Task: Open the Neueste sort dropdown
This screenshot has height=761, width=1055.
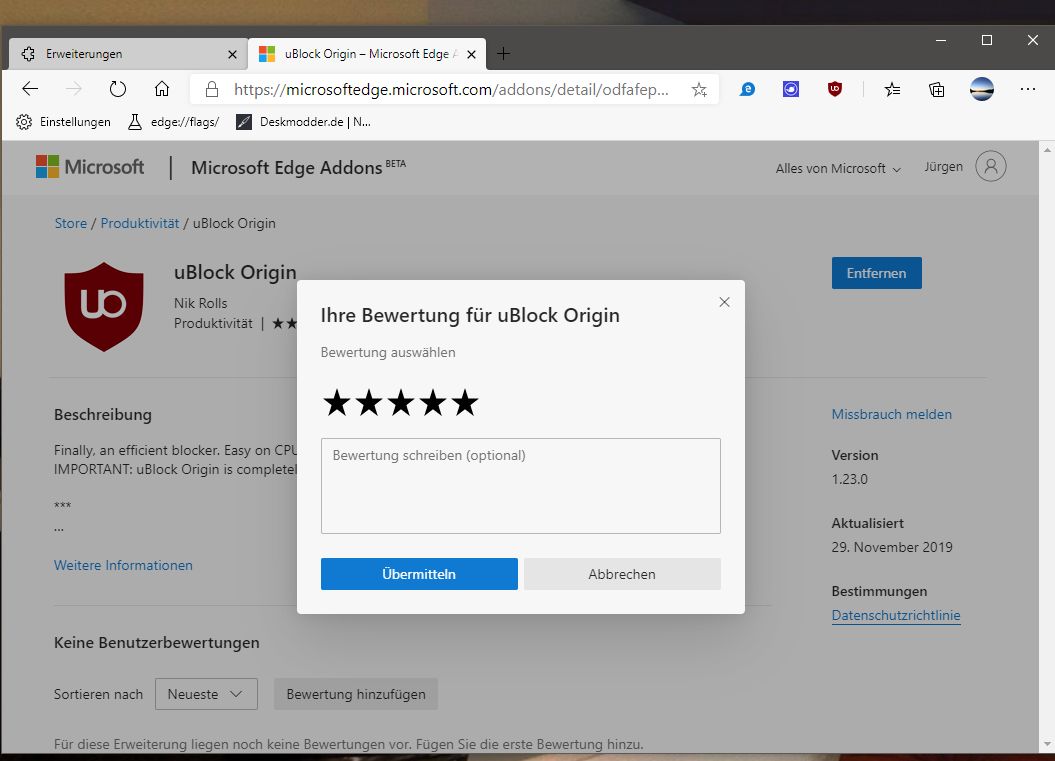Action: (206, 694)
